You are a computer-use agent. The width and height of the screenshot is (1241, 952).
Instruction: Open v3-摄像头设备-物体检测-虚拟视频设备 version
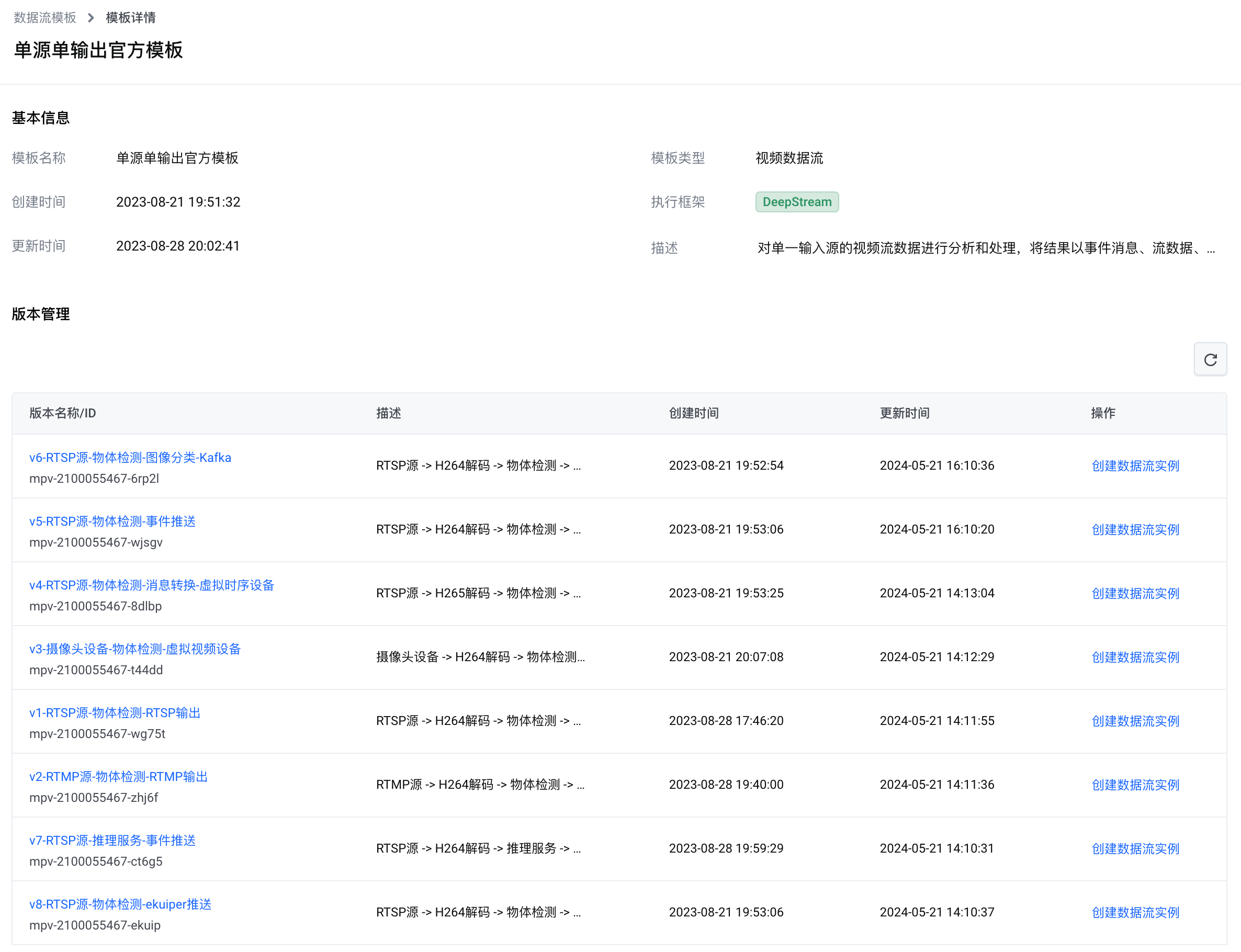(135, 649)
